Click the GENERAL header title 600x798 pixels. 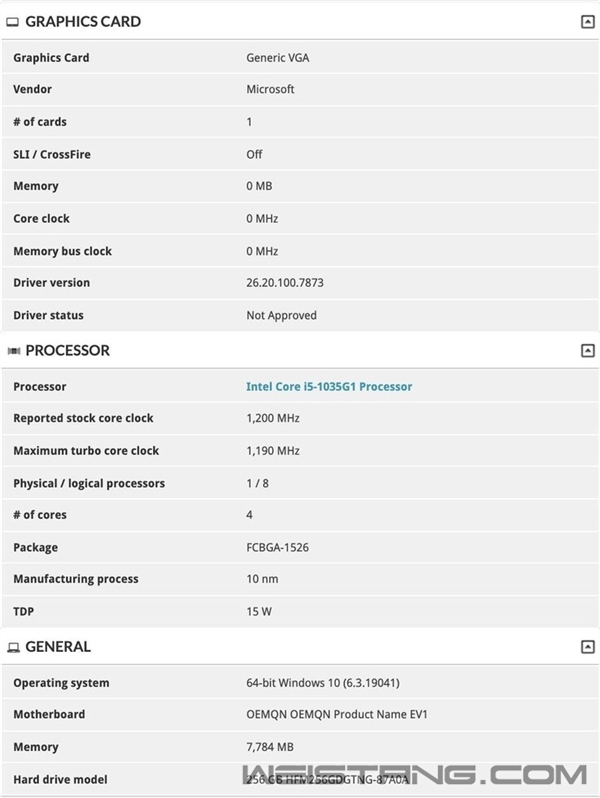pyautogui.click(x=58, y=647)
